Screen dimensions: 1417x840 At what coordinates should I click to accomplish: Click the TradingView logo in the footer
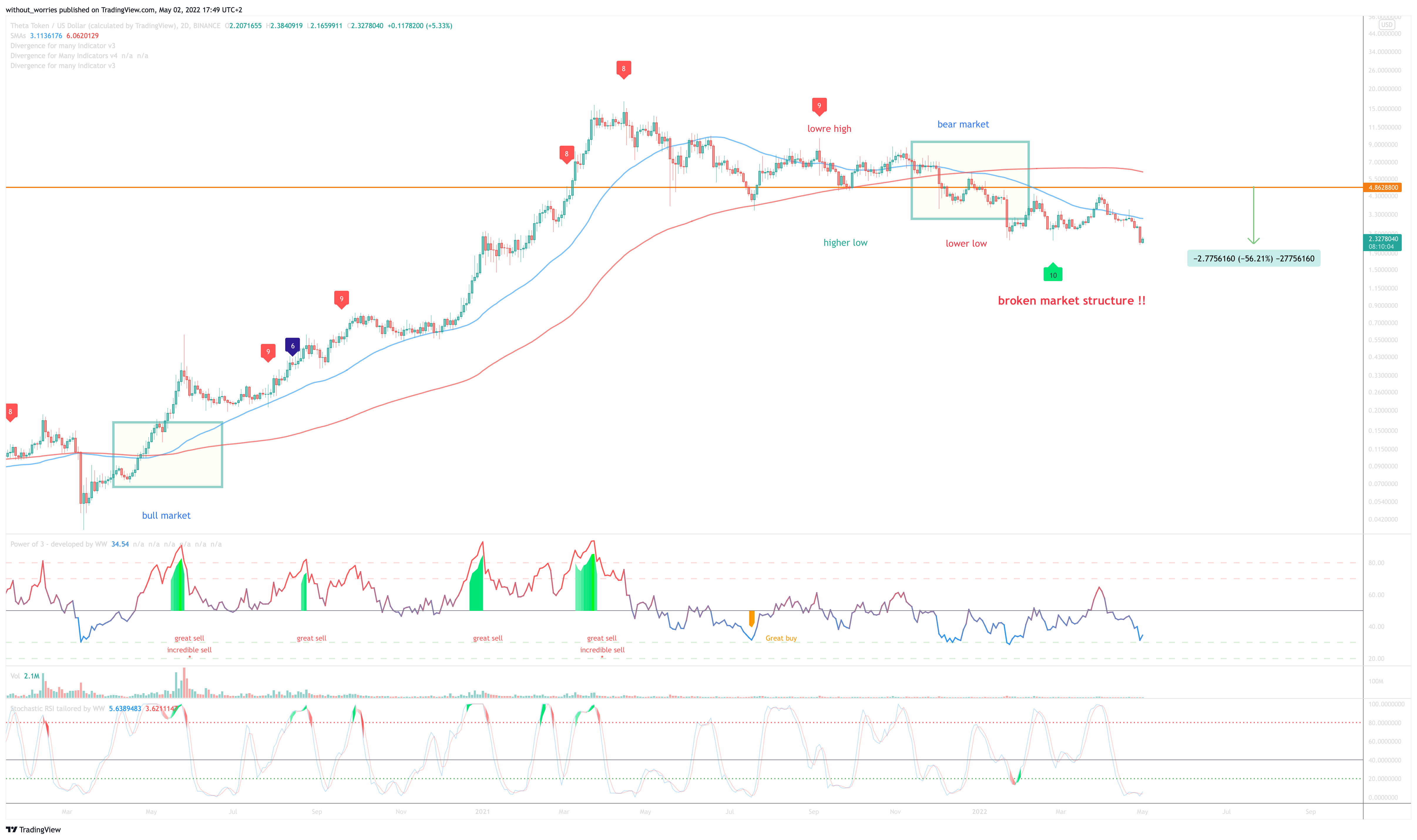pyautogui.click(x=33, y=829)
